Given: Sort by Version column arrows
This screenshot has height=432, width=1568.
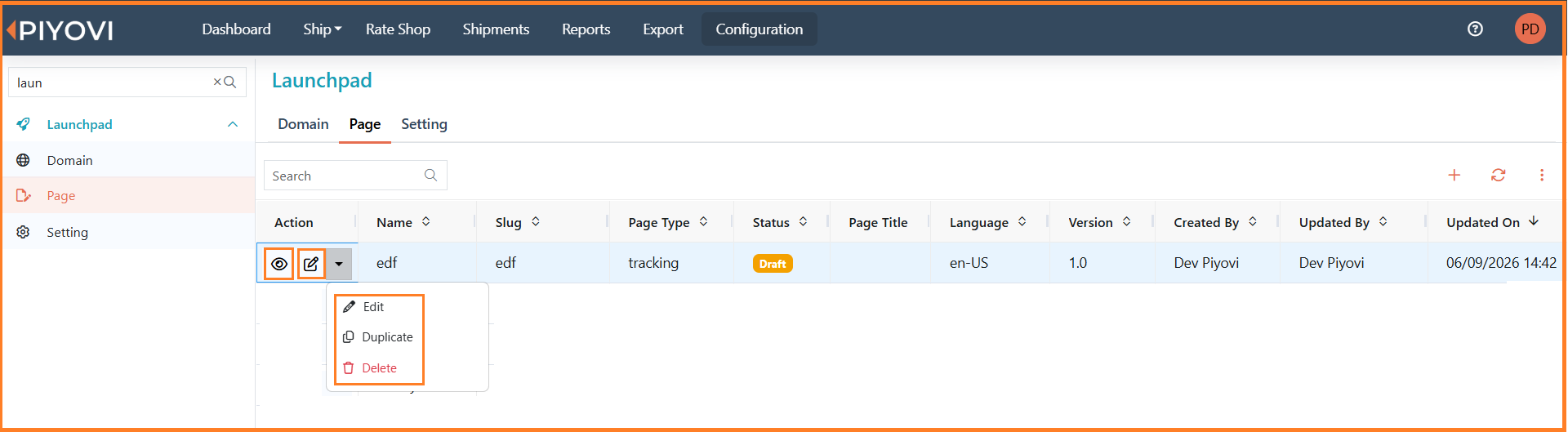Looking at the screenshot, I should point(1127,221).
